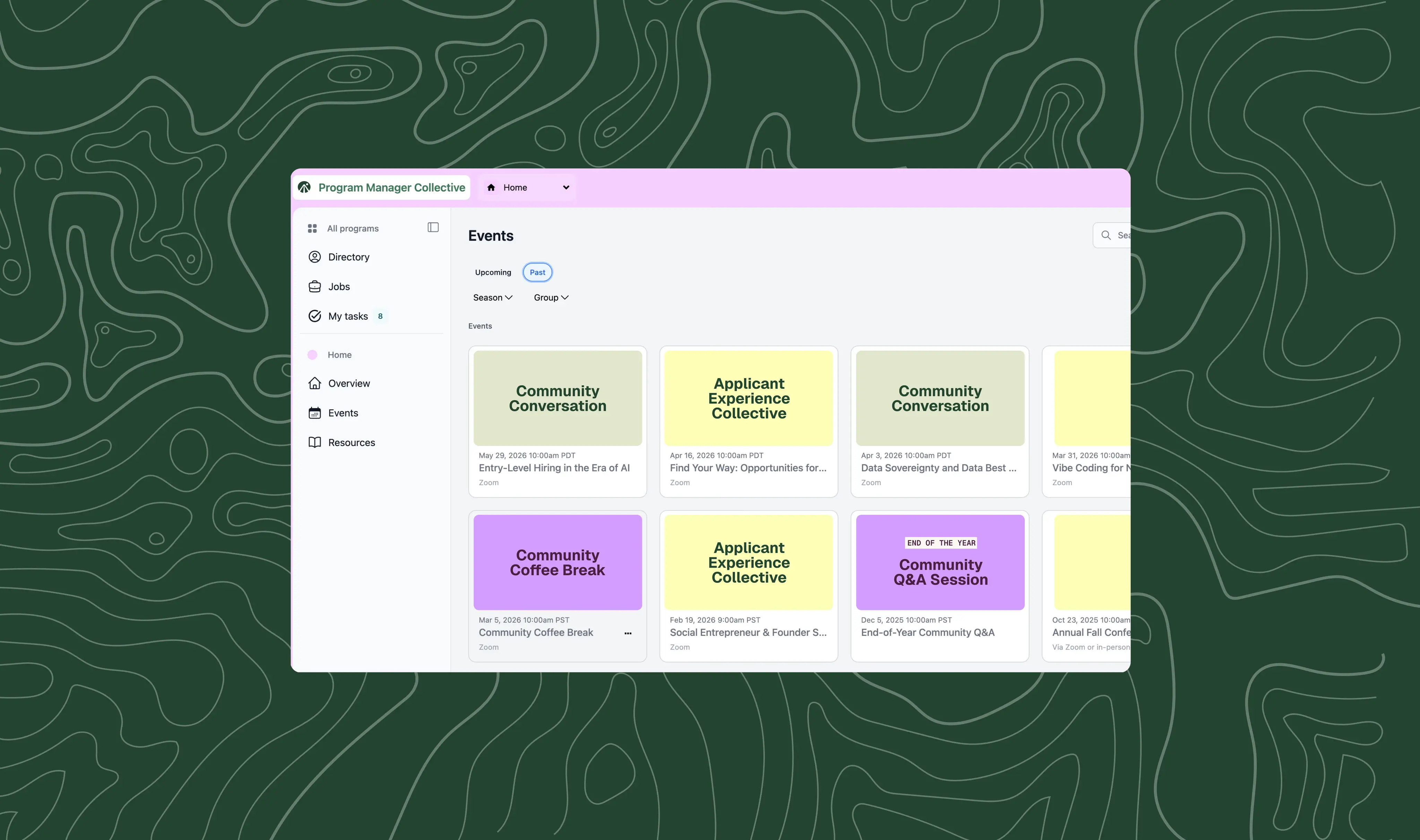
Task: Click the Apr 3 Community Conversation thumbnail
Action: tap(940, 398)
